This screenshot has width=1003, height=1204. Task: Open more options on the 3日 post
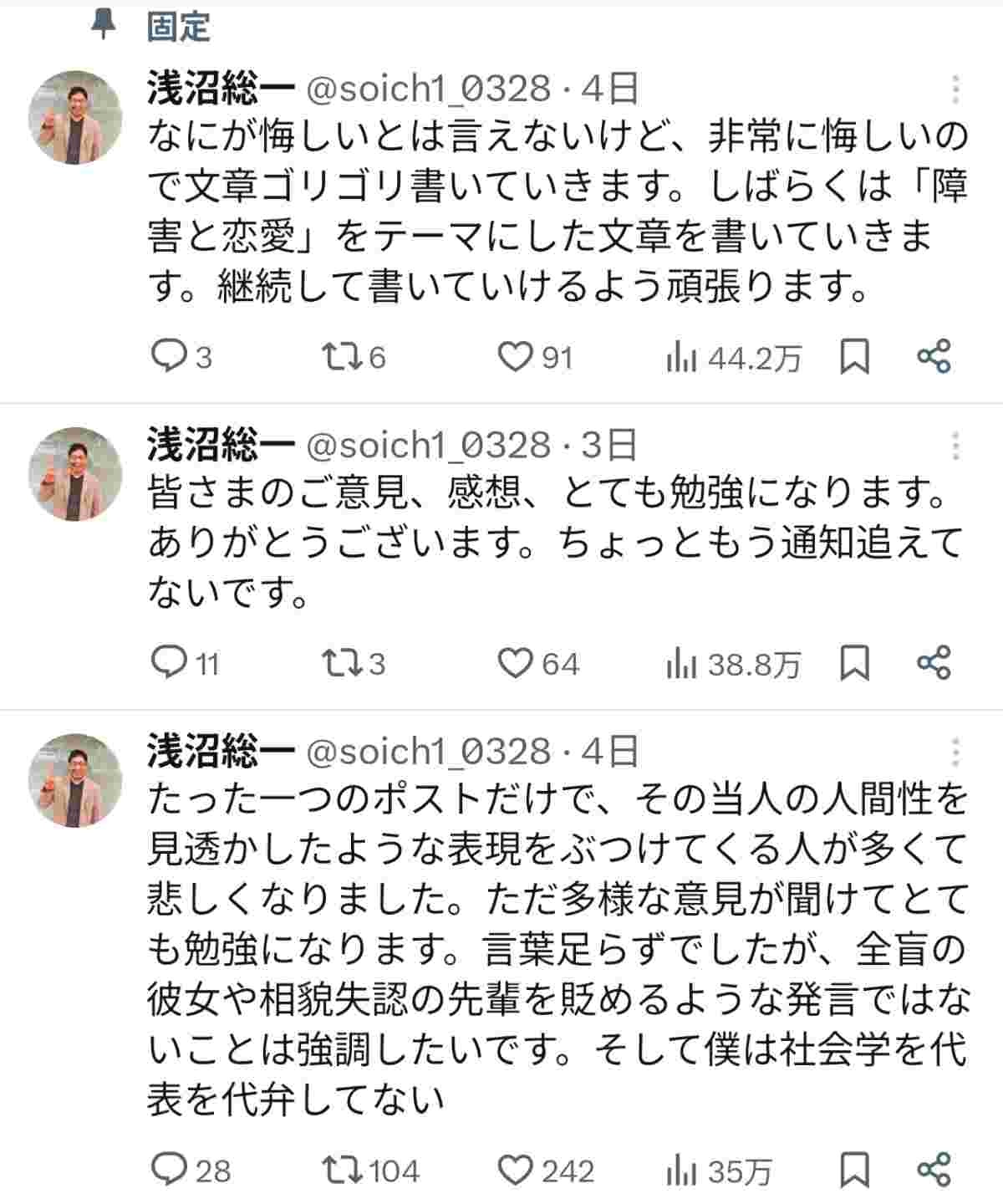click(955, 446)
